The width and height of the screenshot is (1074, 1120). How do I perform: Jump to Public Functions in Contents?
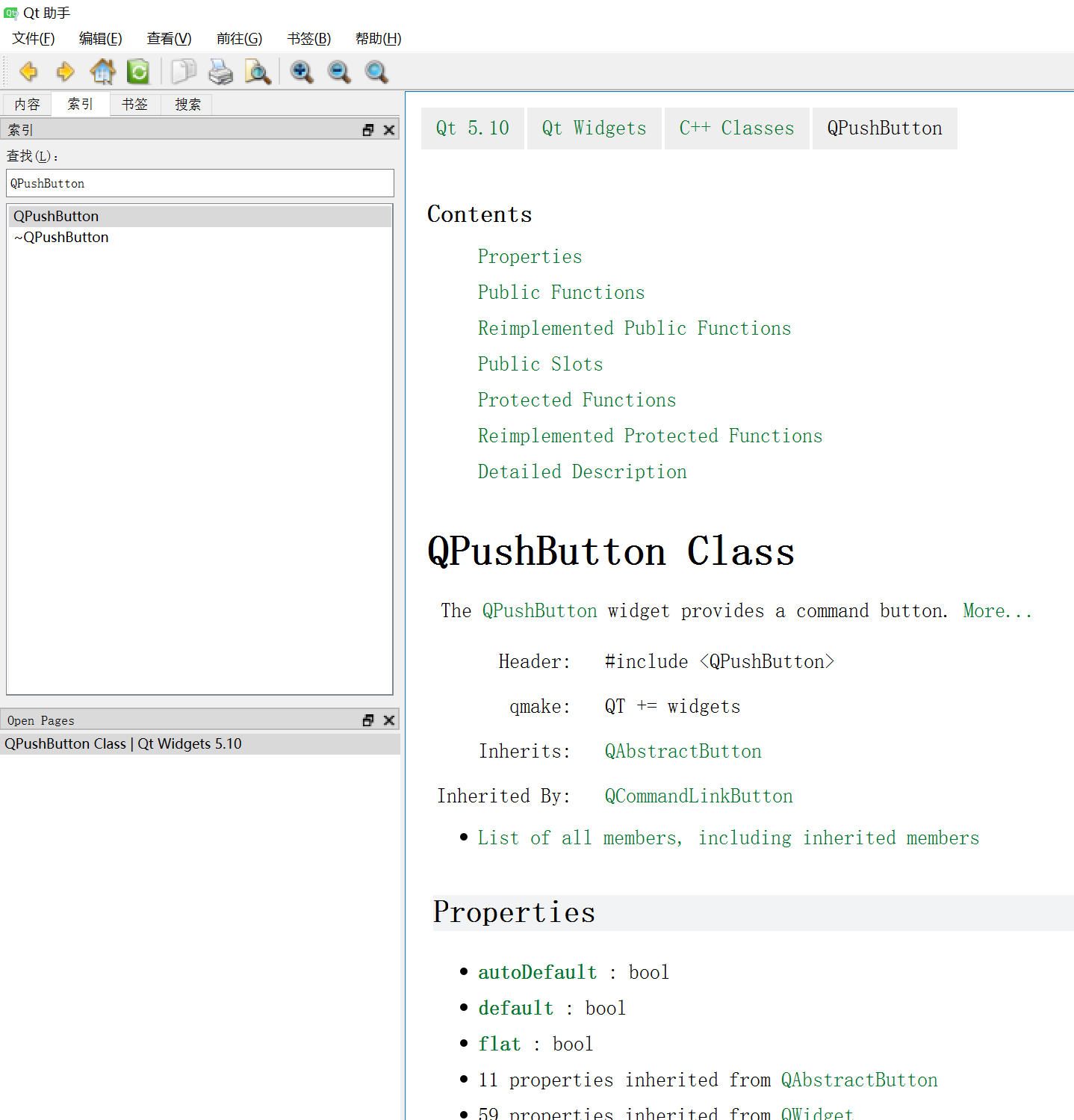[x=562, y=292]
